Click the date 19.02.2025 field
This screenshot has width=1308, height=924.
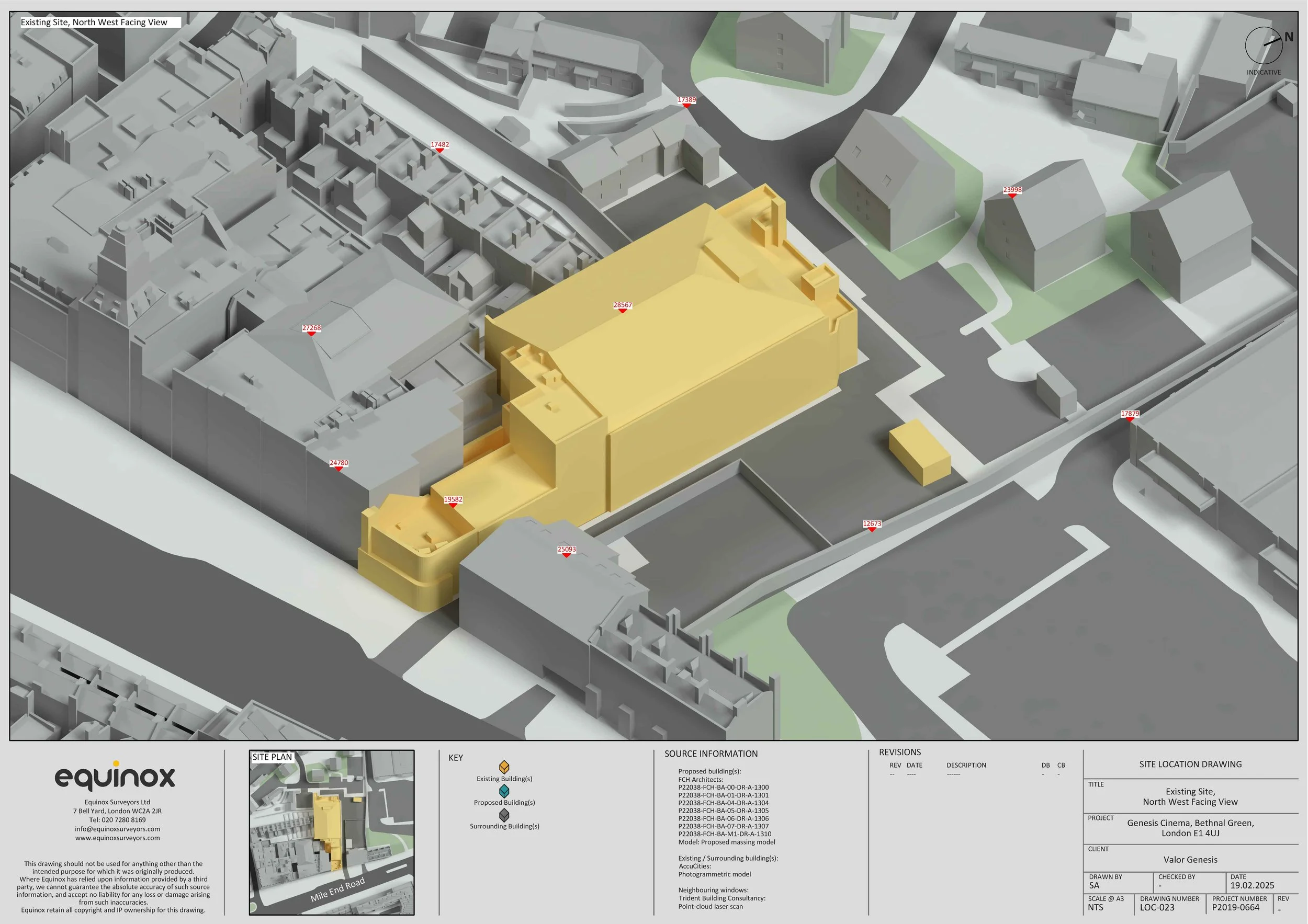pyautogui.click(x=1251, y=885)
